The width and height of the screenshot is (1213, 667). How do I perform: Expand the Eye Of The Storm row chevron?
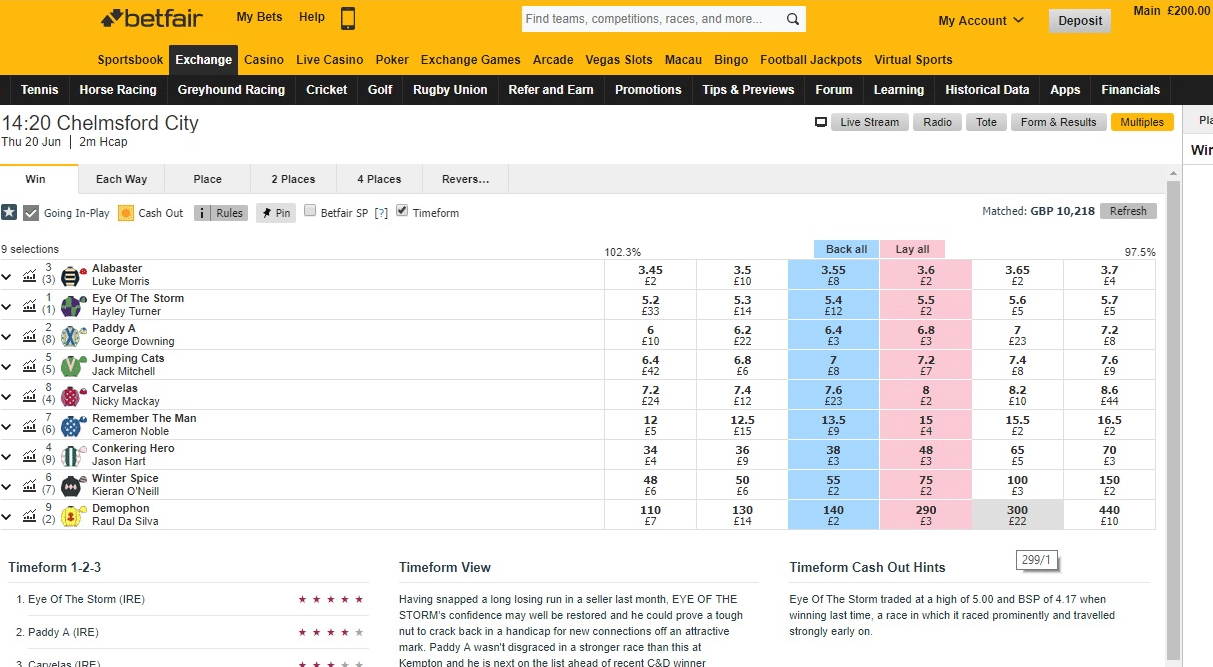coord(7,306)
